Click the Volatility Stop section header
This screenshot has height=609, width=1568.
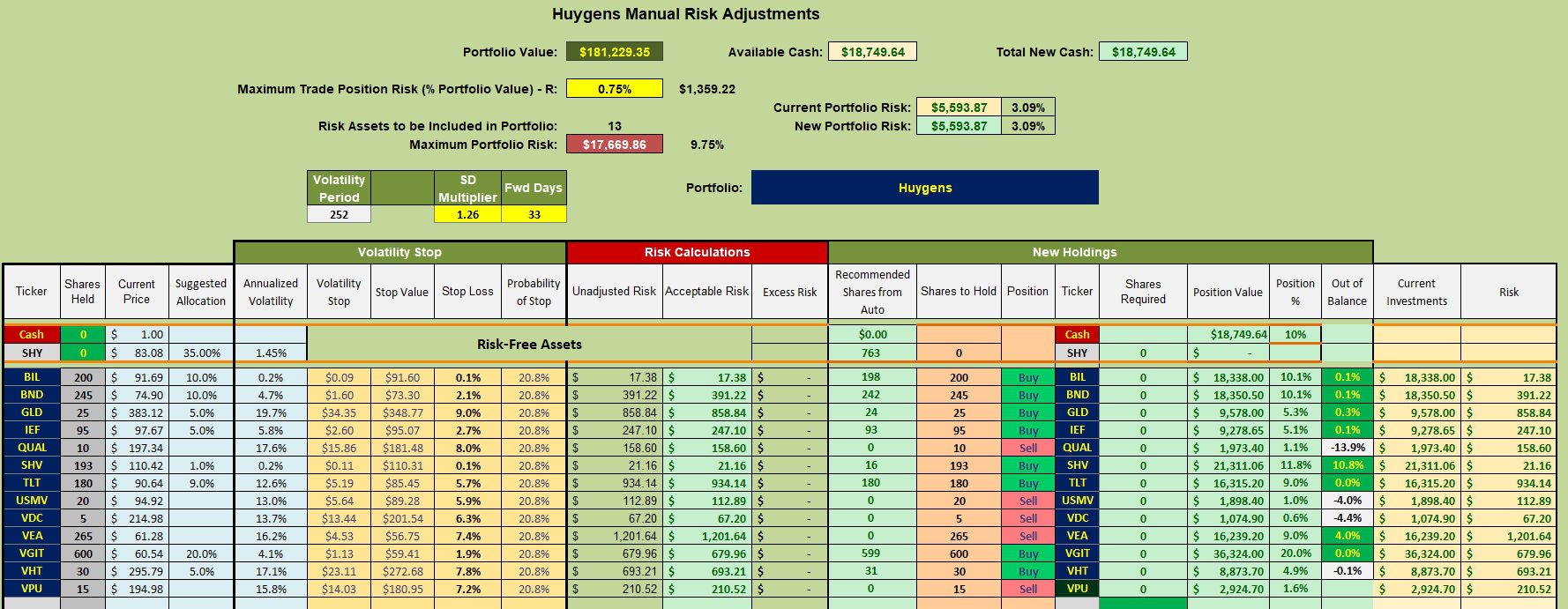[x=399, y=252]
